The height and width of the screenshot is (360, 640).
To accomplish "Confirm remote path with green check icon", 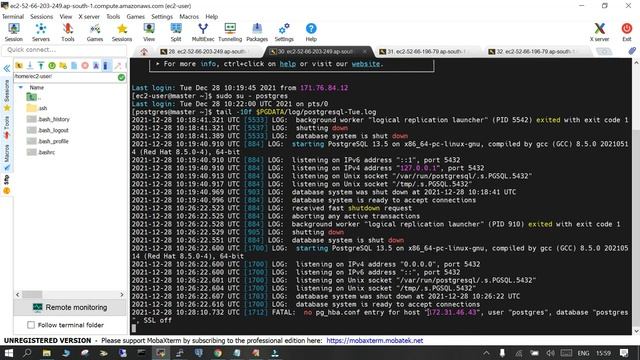I will [x=121, y=77].
